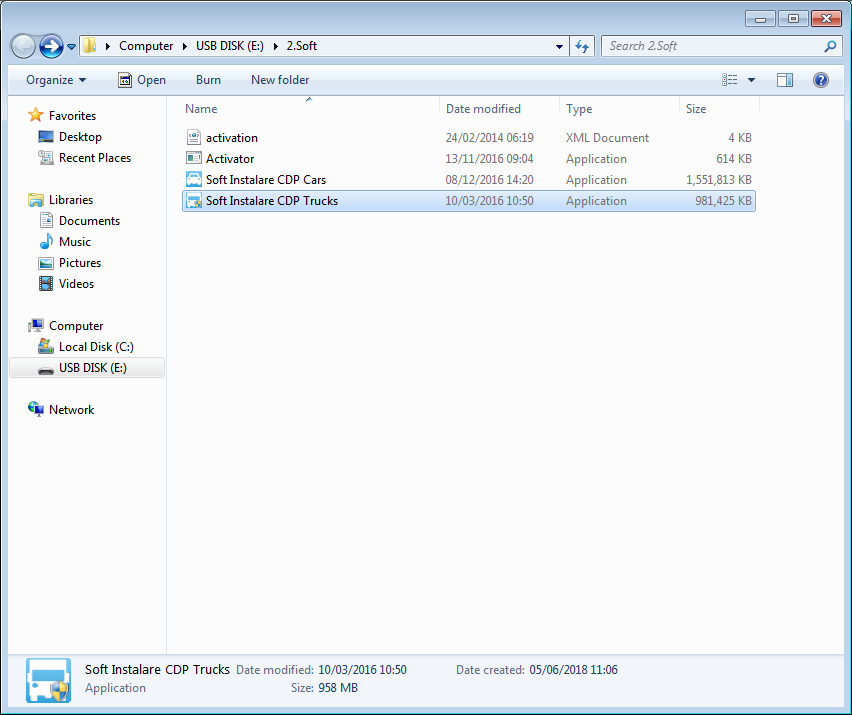Sort by Size column header
This screenshot has width=852, height=715.
point(696,109)
